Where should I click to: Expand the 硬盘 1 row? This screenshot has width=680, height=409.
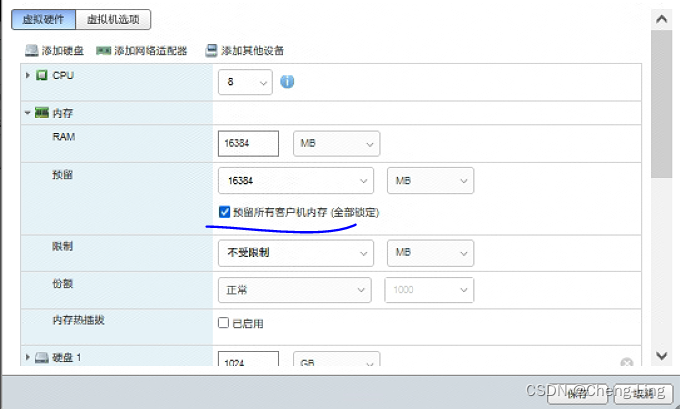click(27, 357)
